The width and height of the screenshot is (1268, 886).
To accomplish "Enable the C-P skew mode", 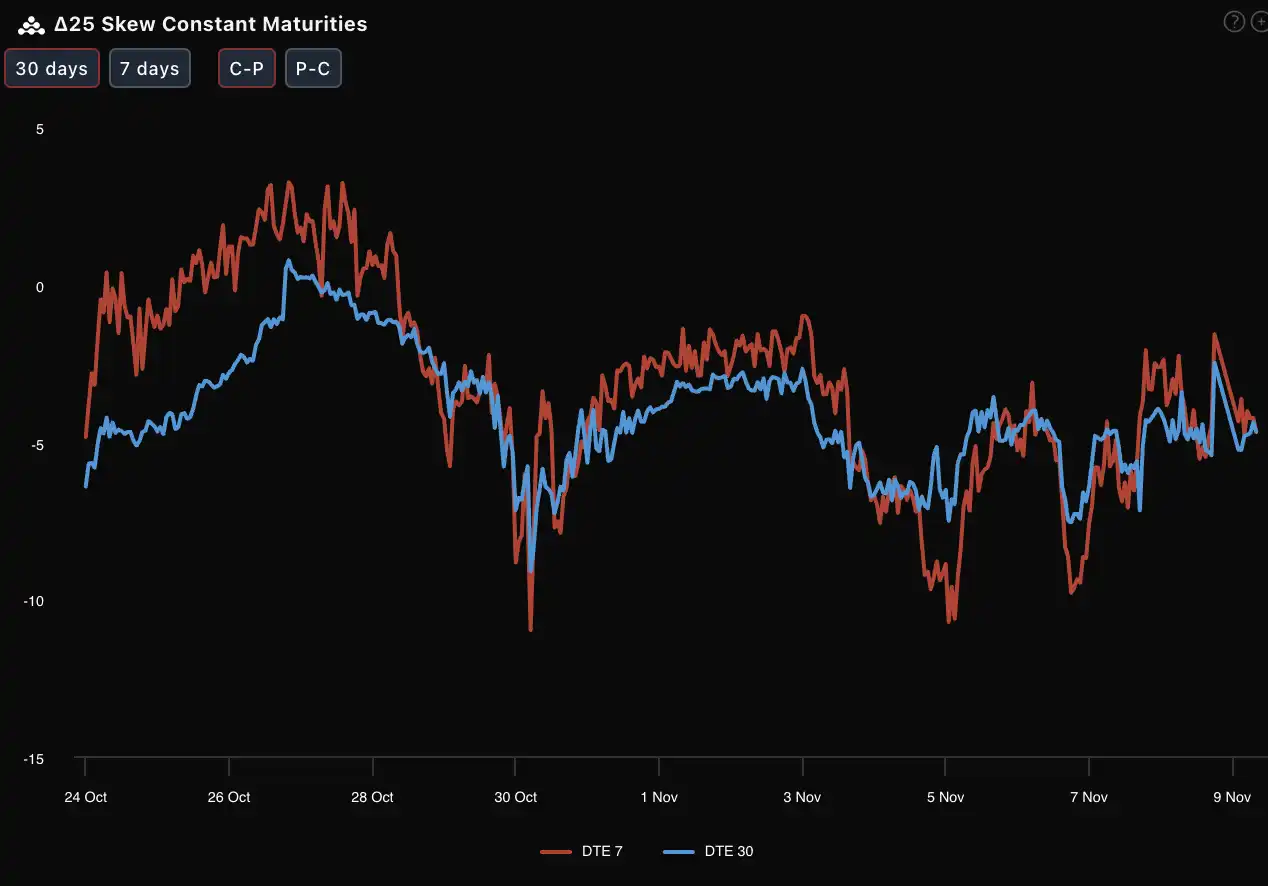I will [x=247, y=69].
